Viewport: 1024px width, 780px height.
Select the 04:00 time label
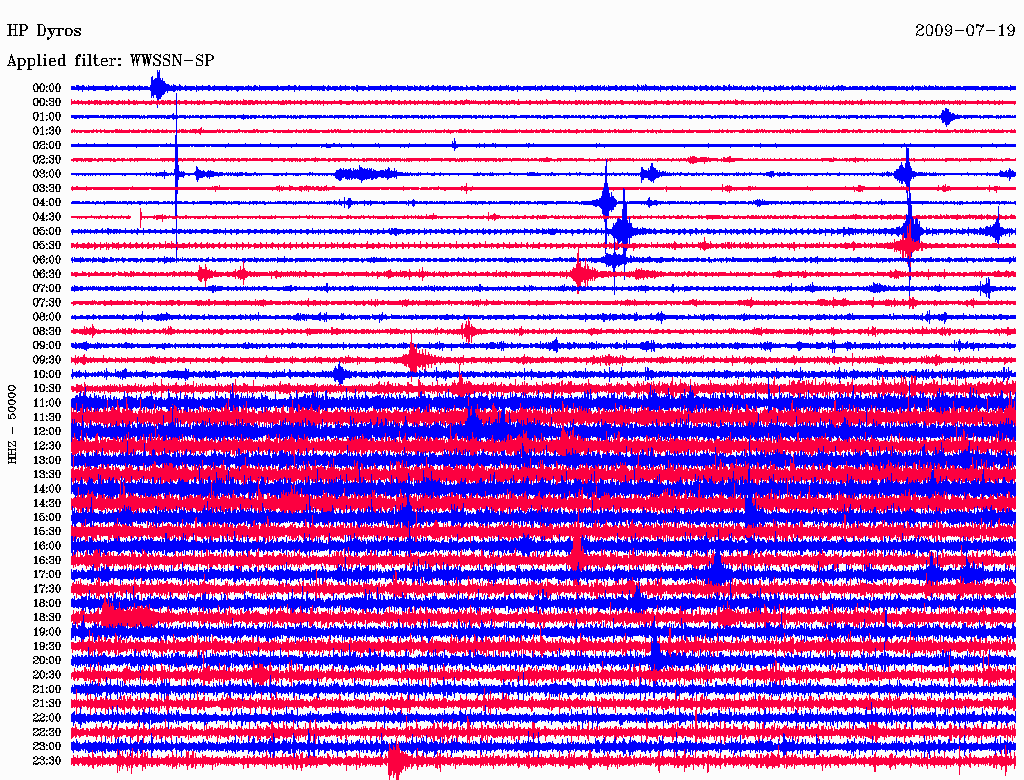[x=46, y=203]
